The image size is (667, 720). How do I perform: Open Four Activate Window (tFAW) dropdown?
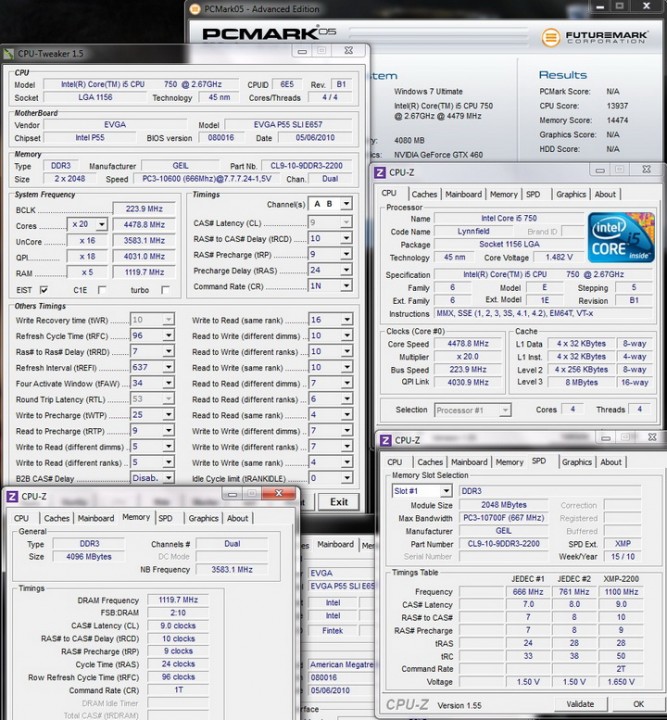click(168, 383)
